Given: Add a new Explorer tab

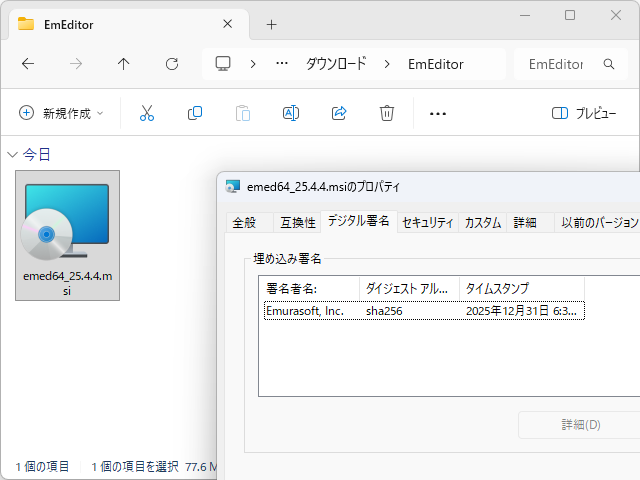Looking at the screenshot, I should [x=271, y=24].
